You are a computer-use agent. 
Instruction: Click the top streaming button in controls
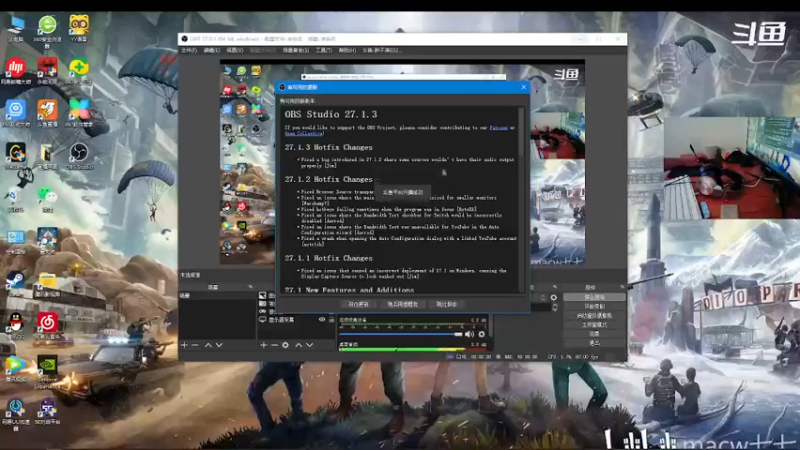click(x=594, y=297)
